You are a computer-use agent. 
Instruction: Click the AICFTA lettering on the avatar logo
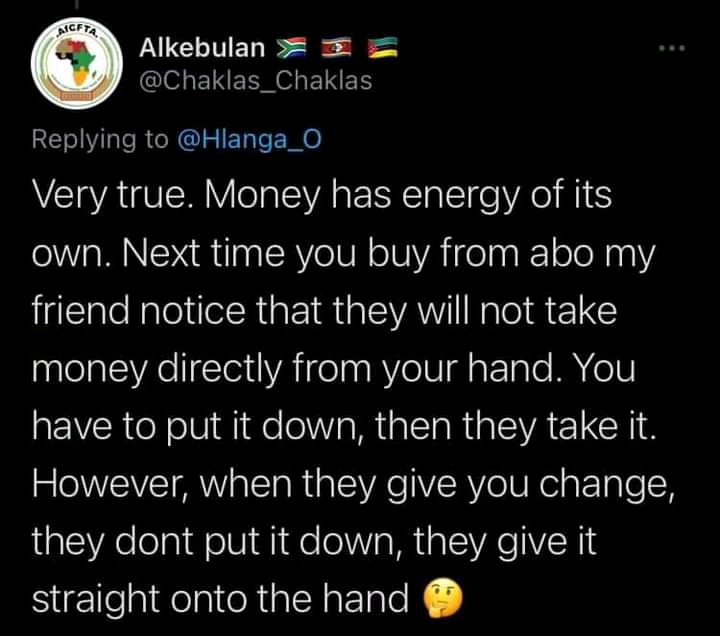(x=78, y=31)
